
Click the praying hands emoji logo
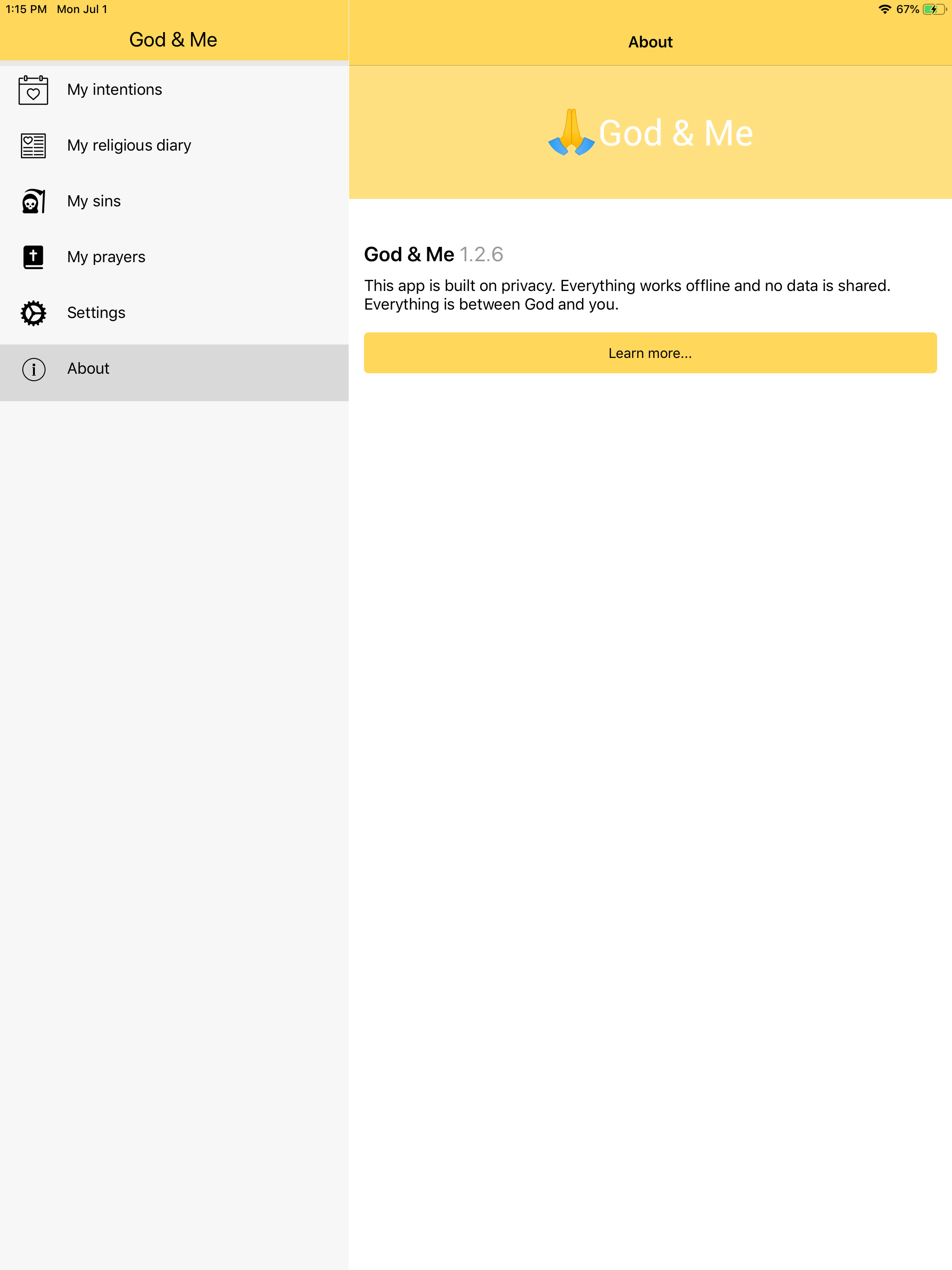(x=571, y=132)
